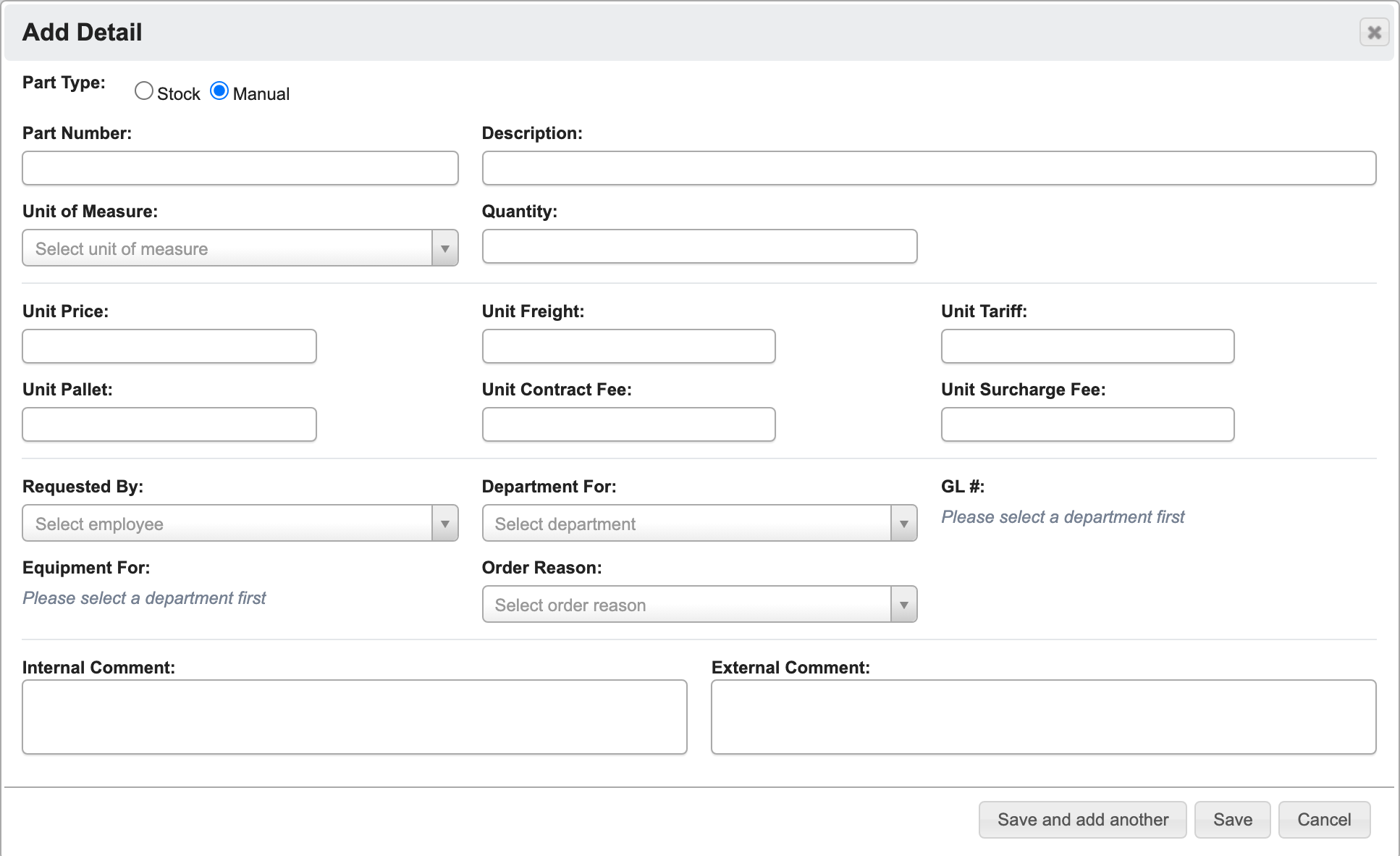
Task: Close the Add Detail dialog
Action: pos(1374,33)
